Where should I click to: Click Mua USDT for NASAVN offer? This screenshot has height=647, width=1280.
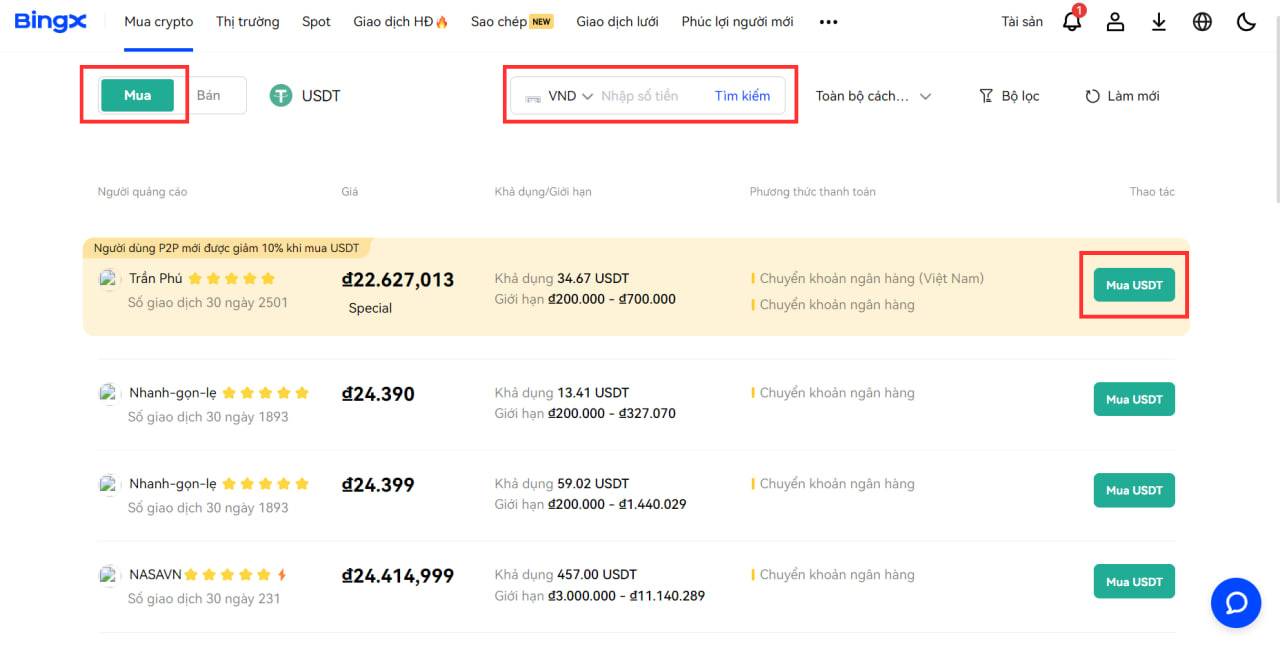point(1134,581)
